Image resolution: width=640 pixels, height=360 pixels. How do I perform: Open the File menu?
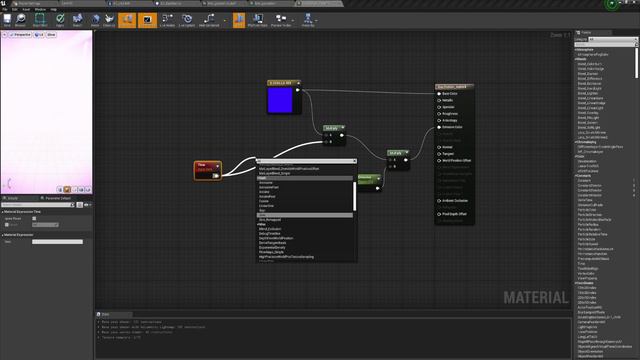click(4, 9)
